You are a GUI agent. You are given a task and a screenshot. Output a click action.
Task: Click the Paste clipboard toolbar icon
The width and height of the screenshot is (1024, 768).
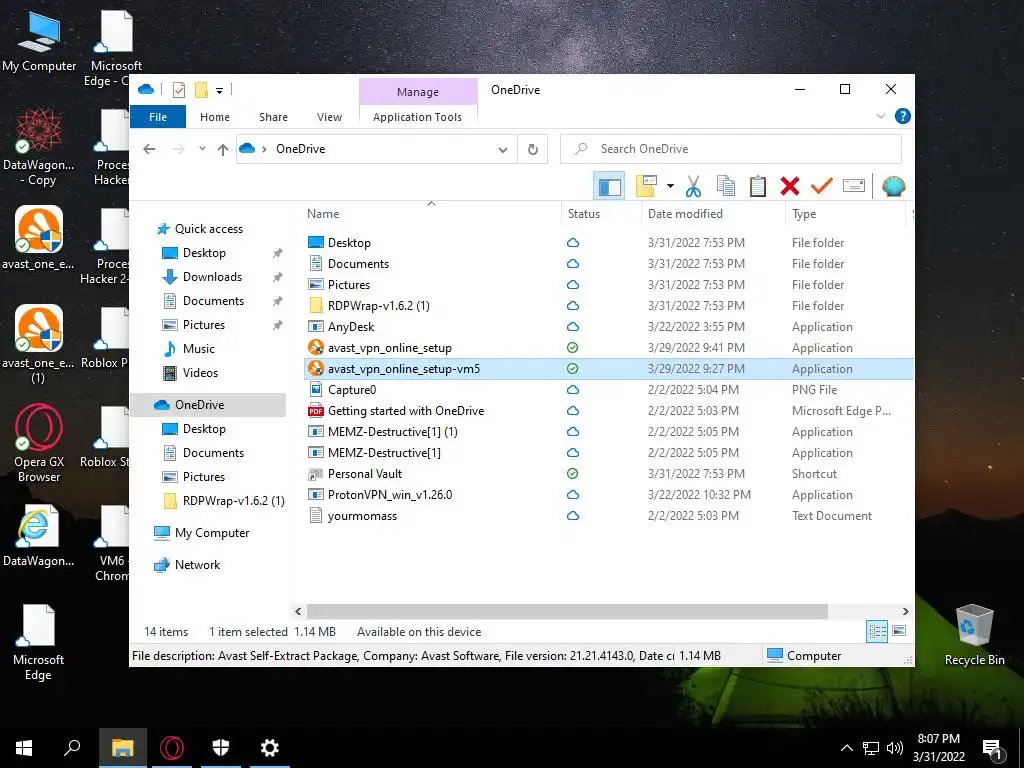tap(758, 186)
